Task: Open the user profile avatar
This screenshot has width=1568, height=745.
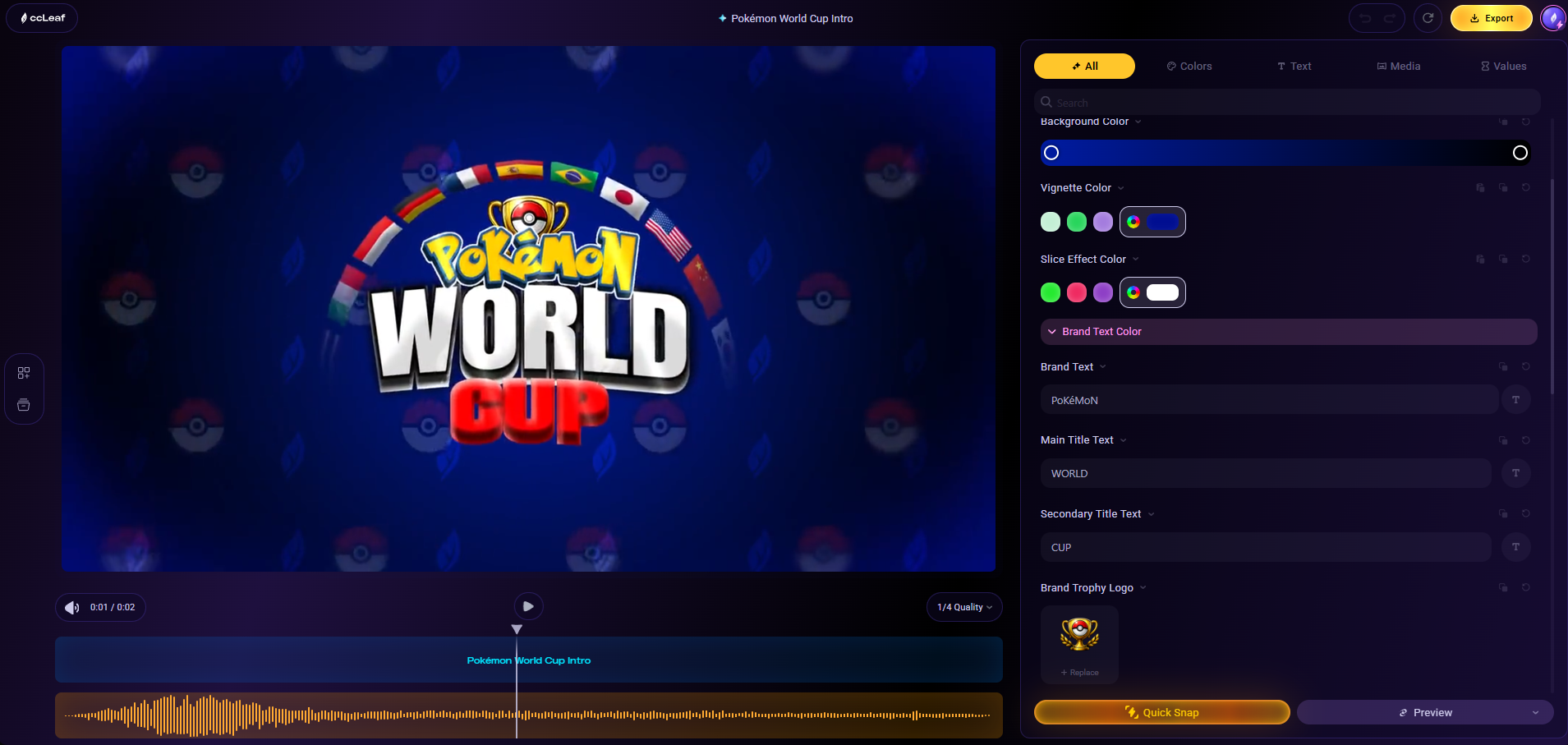Action: click(1552, 18)
